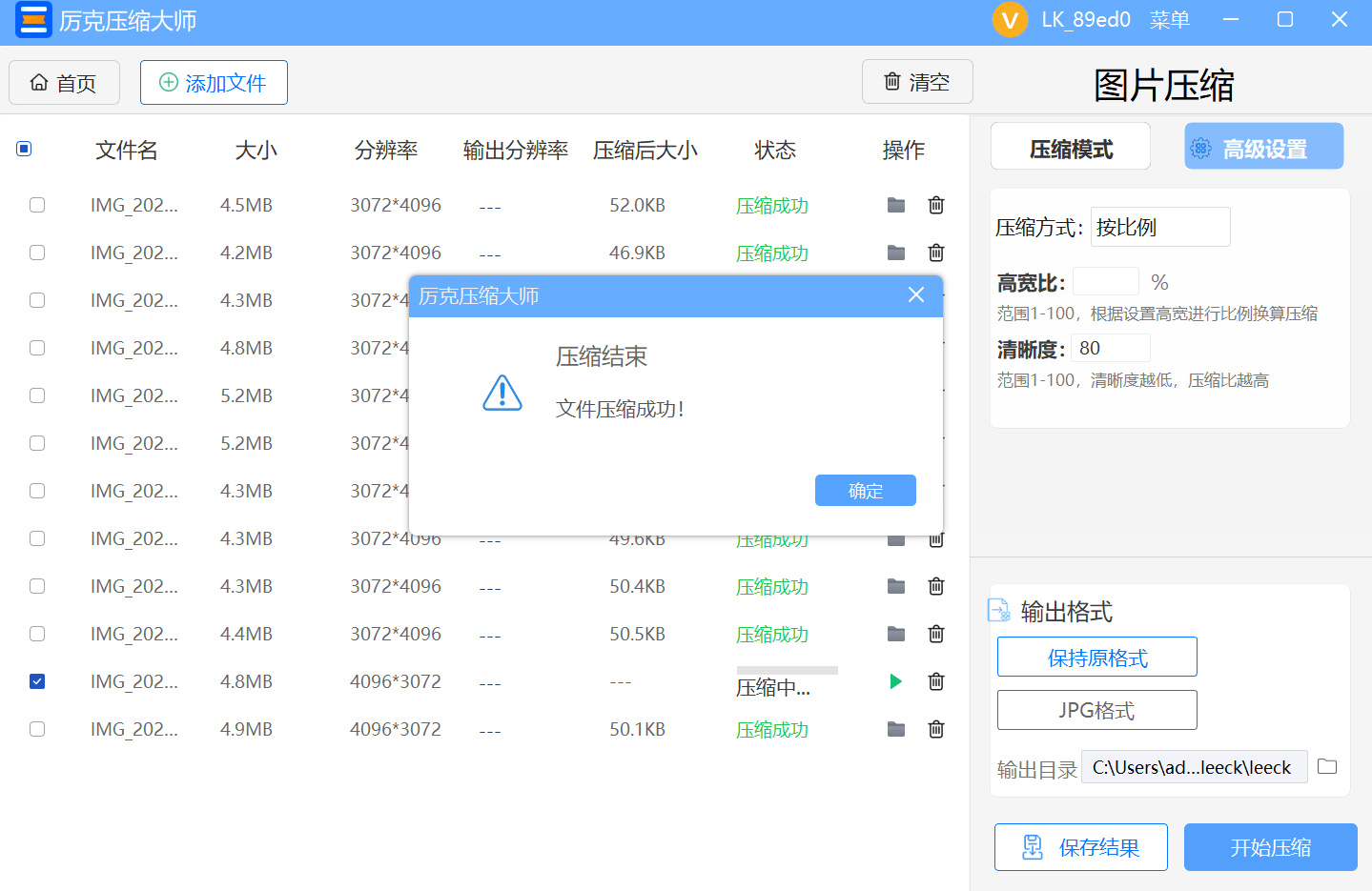Click the LK_89ed0 username
The width and height of the screenshot is (1372, 891).
[1086, 20]
